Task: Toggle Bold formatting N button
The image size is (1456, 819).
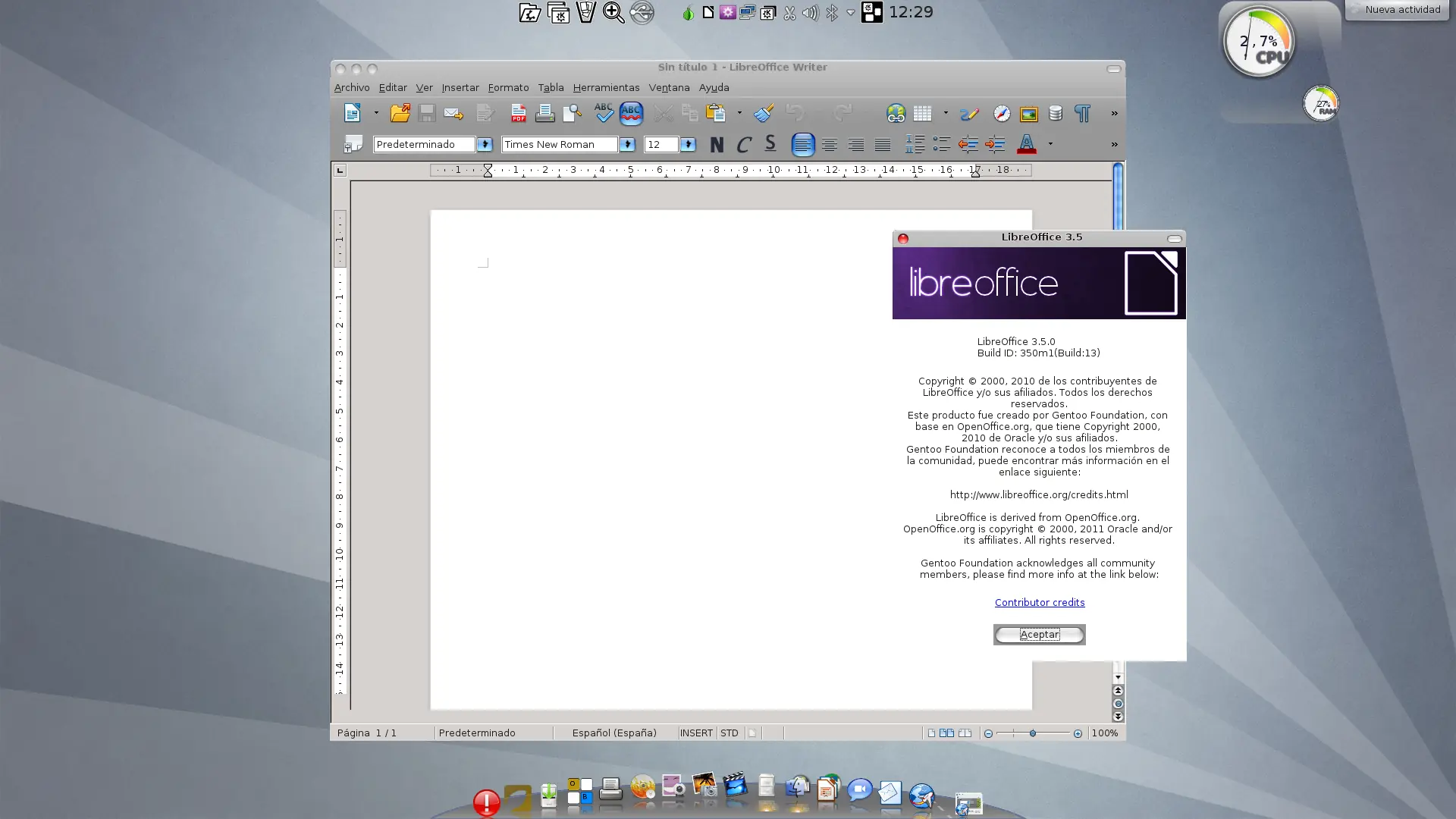Action: point(717,144)
